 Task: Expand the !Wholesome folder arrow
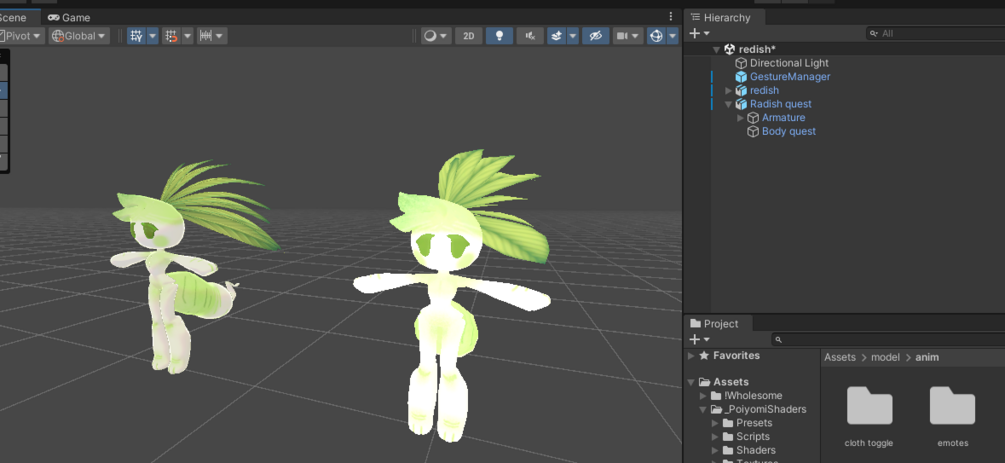pos(703,396)
